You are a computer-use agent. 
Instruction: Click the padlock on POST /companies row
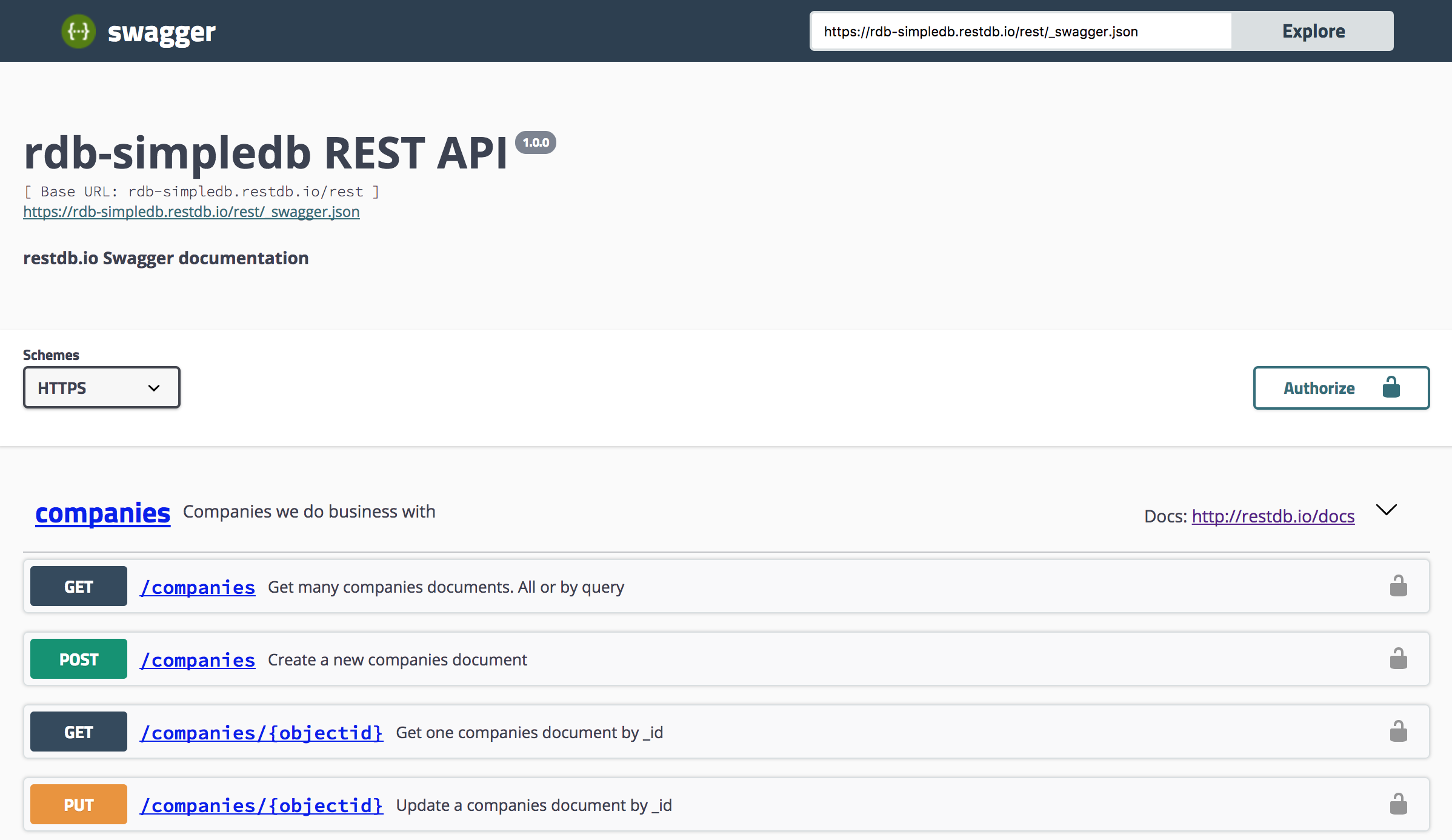(1399, 658)
